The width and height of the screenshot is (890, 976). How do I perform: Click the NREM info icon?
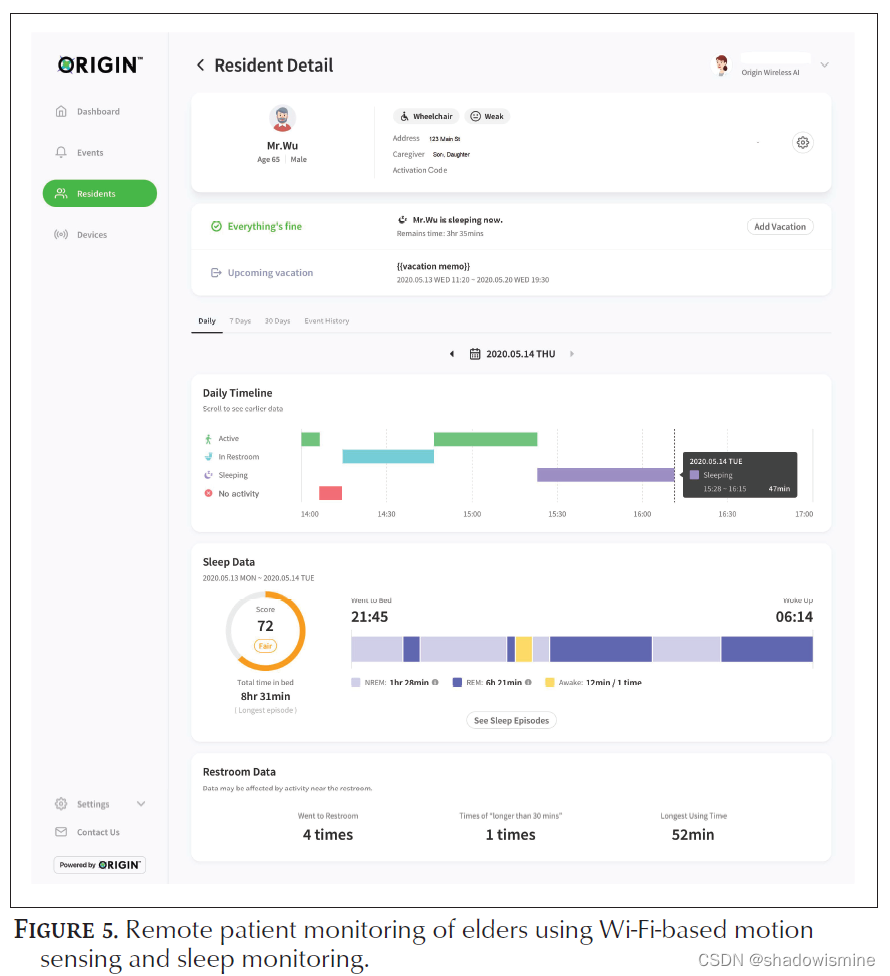point(435,682)
